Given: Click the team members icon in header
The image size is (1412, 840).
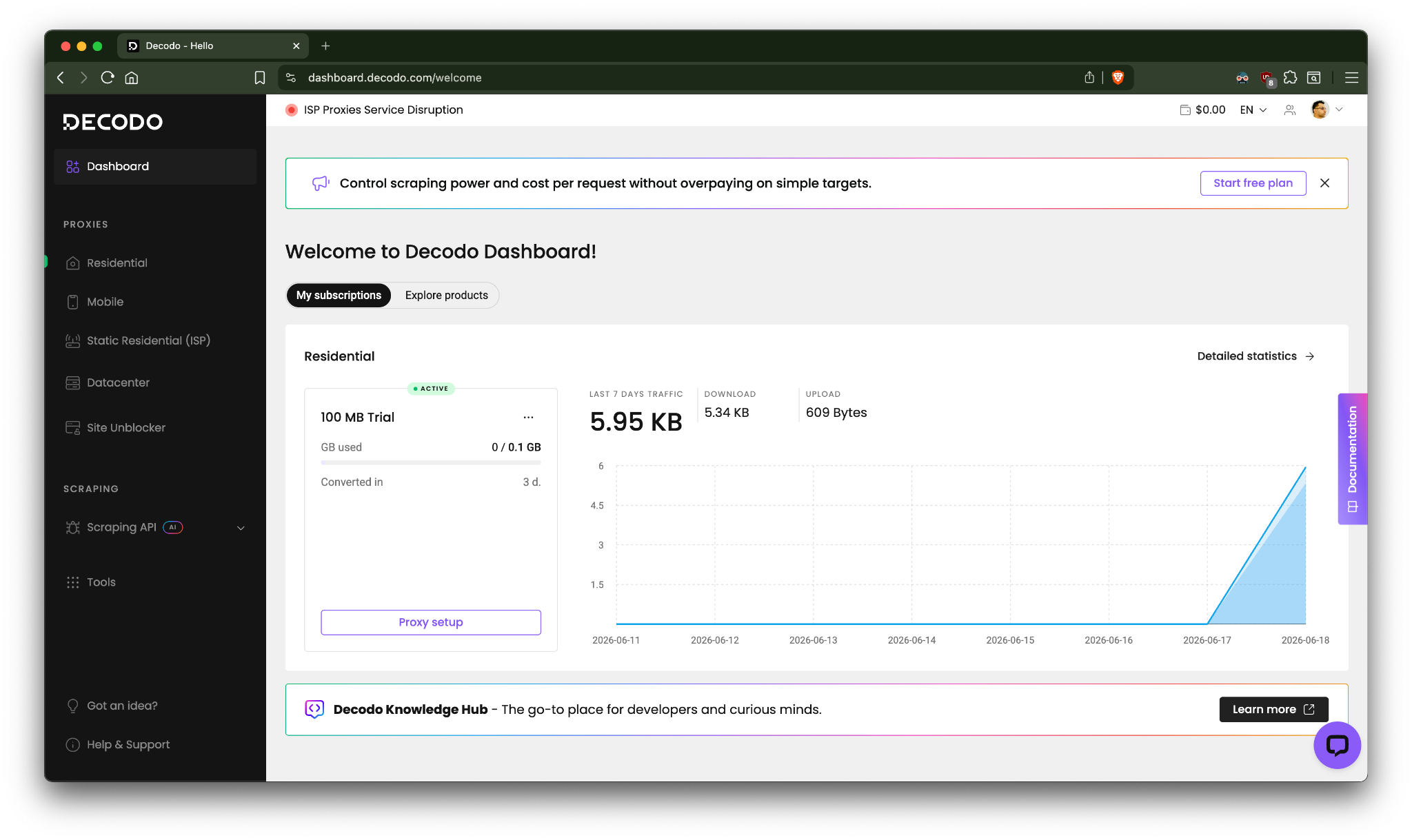Looking at the screenshot, I should click(x=1289, y=110).
